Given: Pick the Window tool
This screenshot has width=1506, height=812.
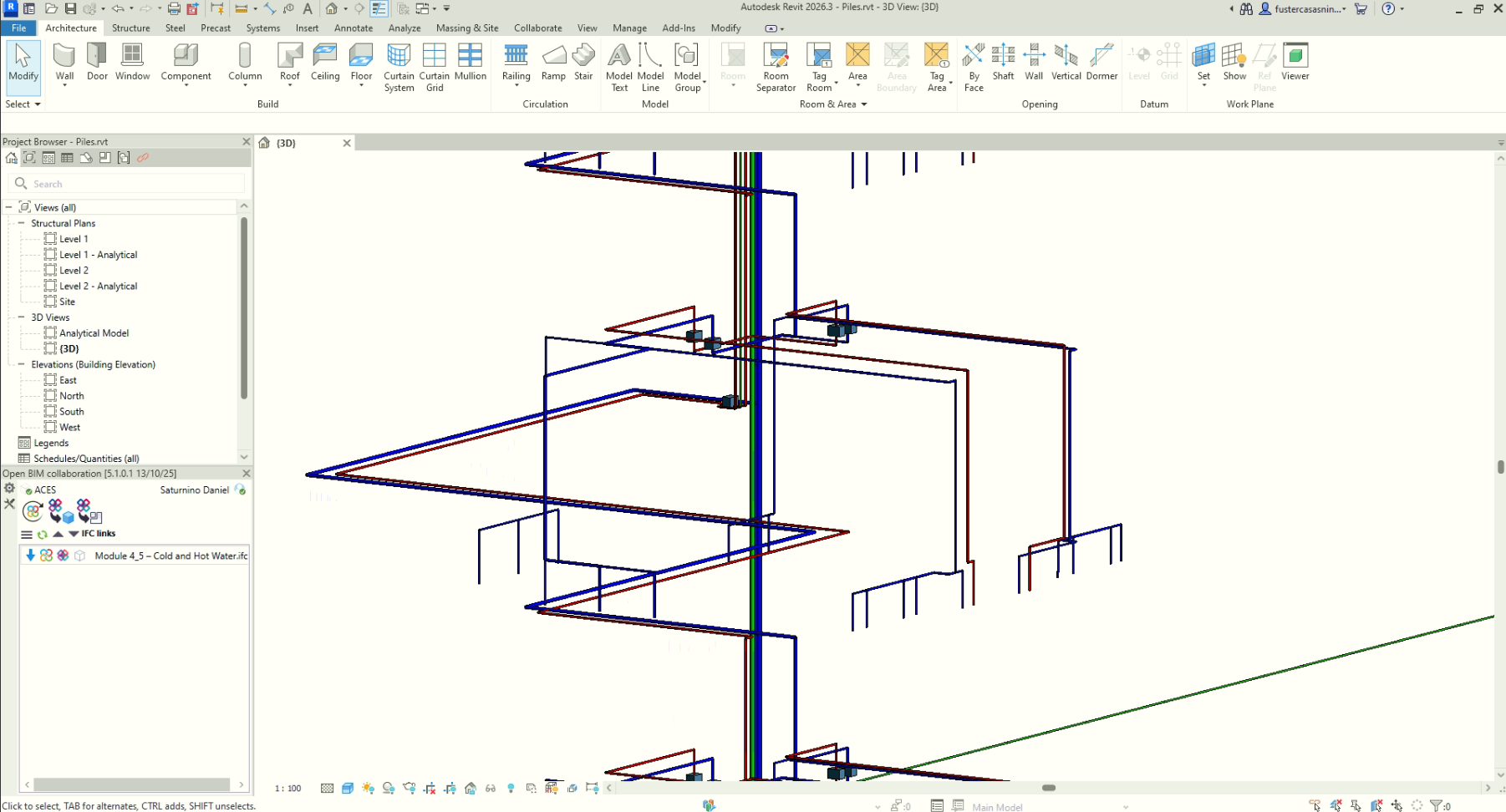Looking at the screenshot, I should (132, 63).
